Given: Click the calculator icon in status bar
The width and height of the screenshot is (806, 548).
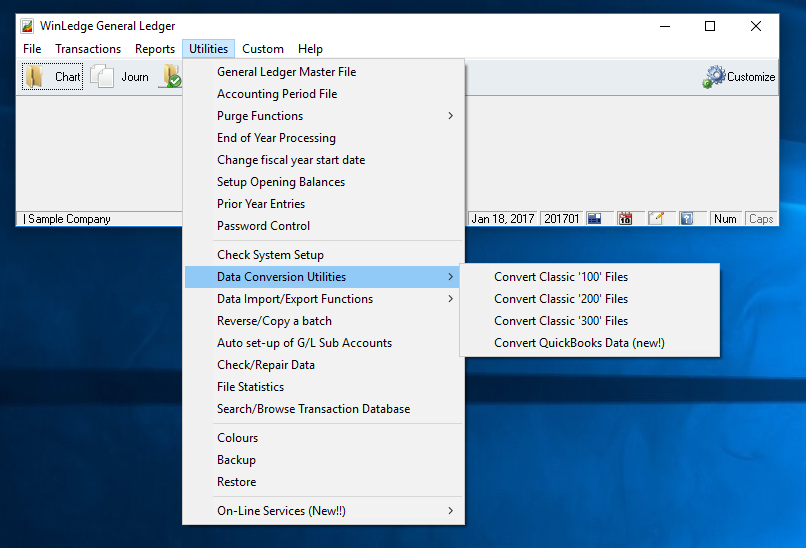Looking at the screenshot, I should [x=594, y=219].
